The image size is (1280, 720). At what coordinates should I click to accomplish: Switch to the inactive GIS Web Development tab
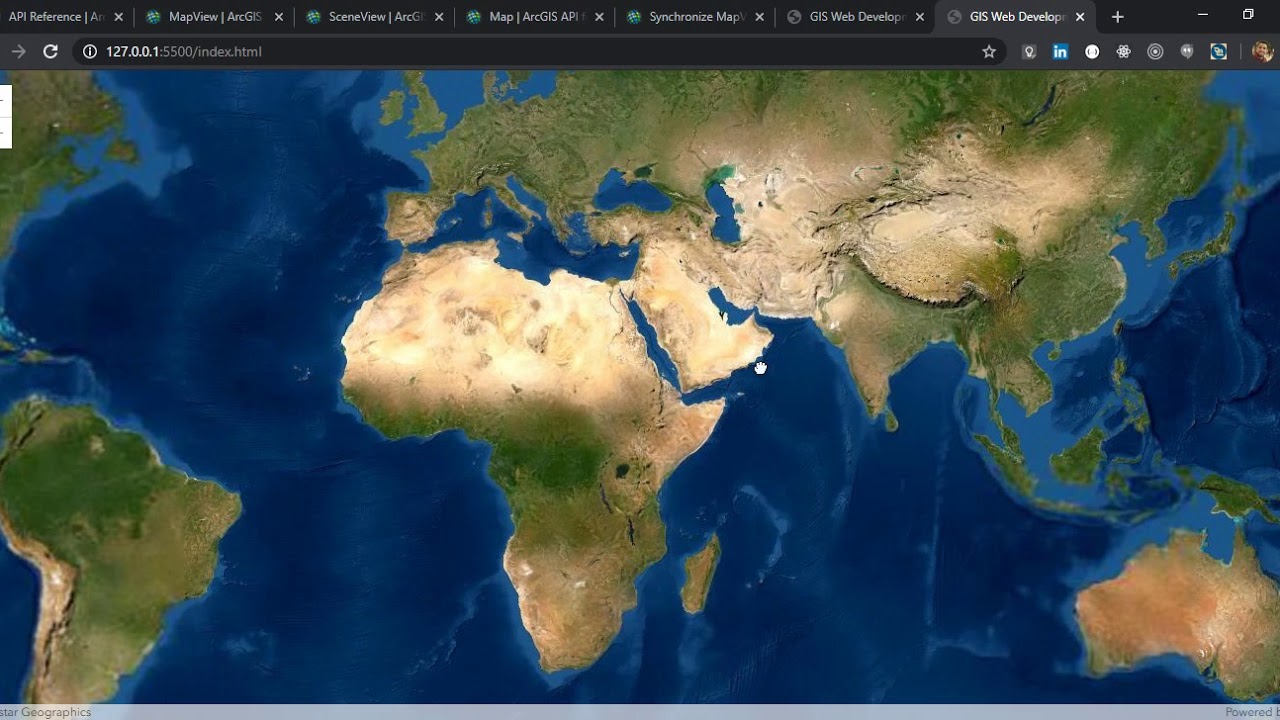[x=855, y=17]
